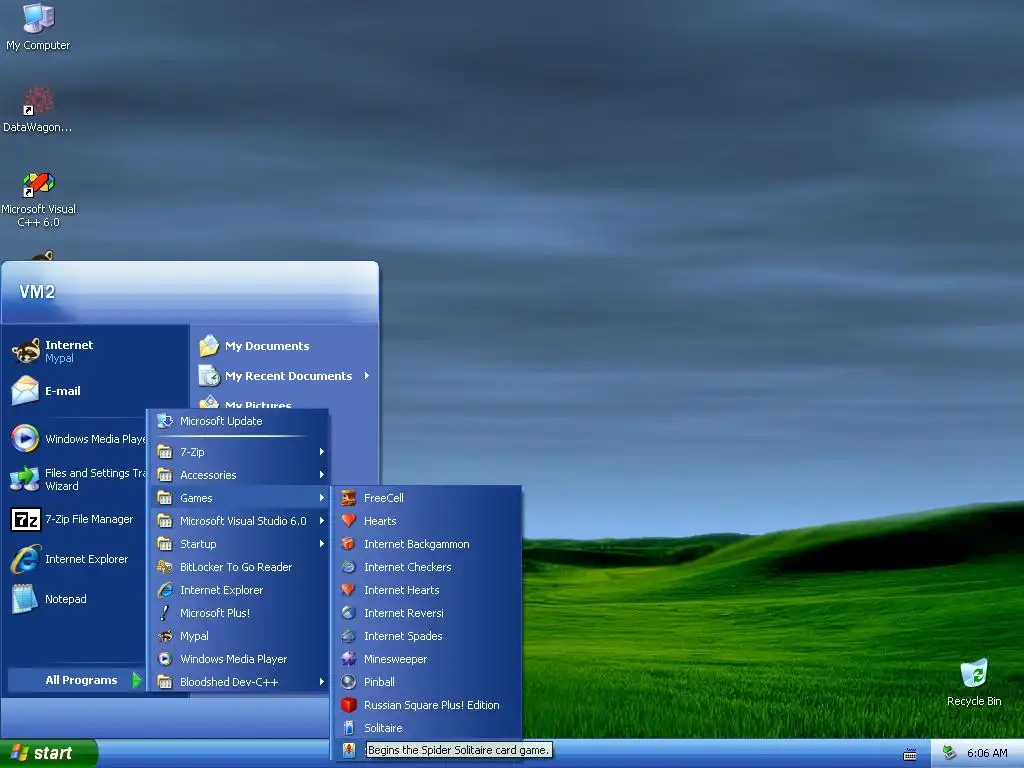The height and width of the screenshot is (768, 1024).
Task: Click the Spider Solitaire icon at menu bottom
Action: pyautogui.click(x=349, y=750)
